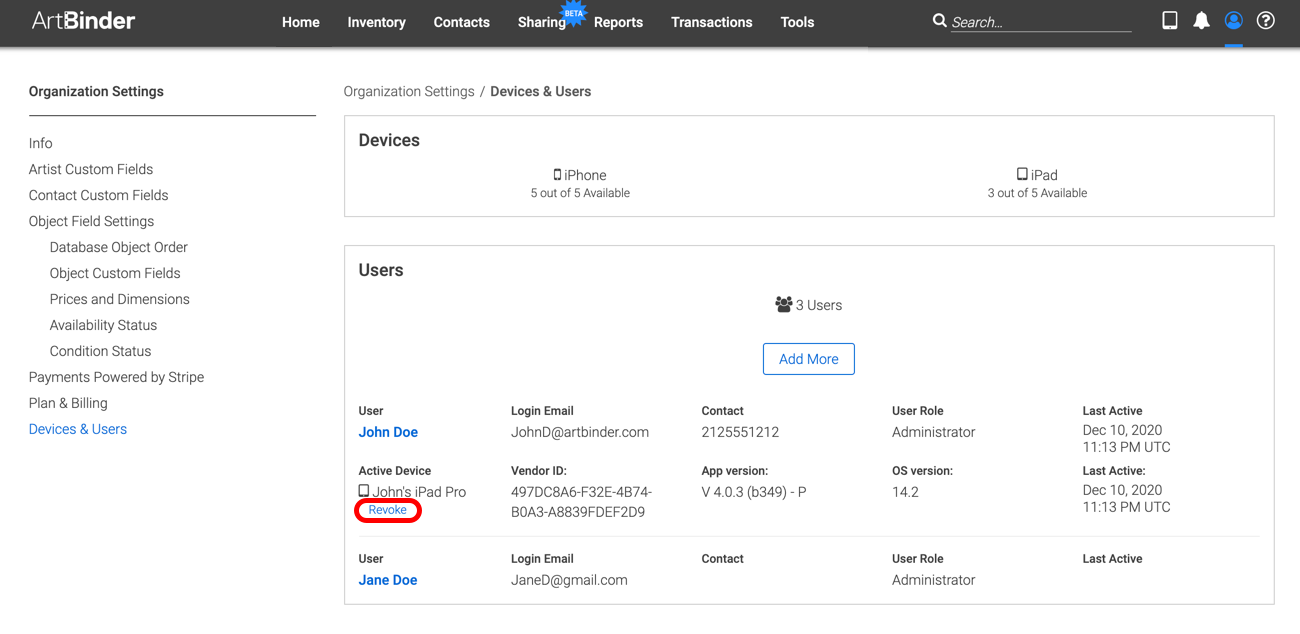Open the Sharing beta menu

tap(542, 22)
